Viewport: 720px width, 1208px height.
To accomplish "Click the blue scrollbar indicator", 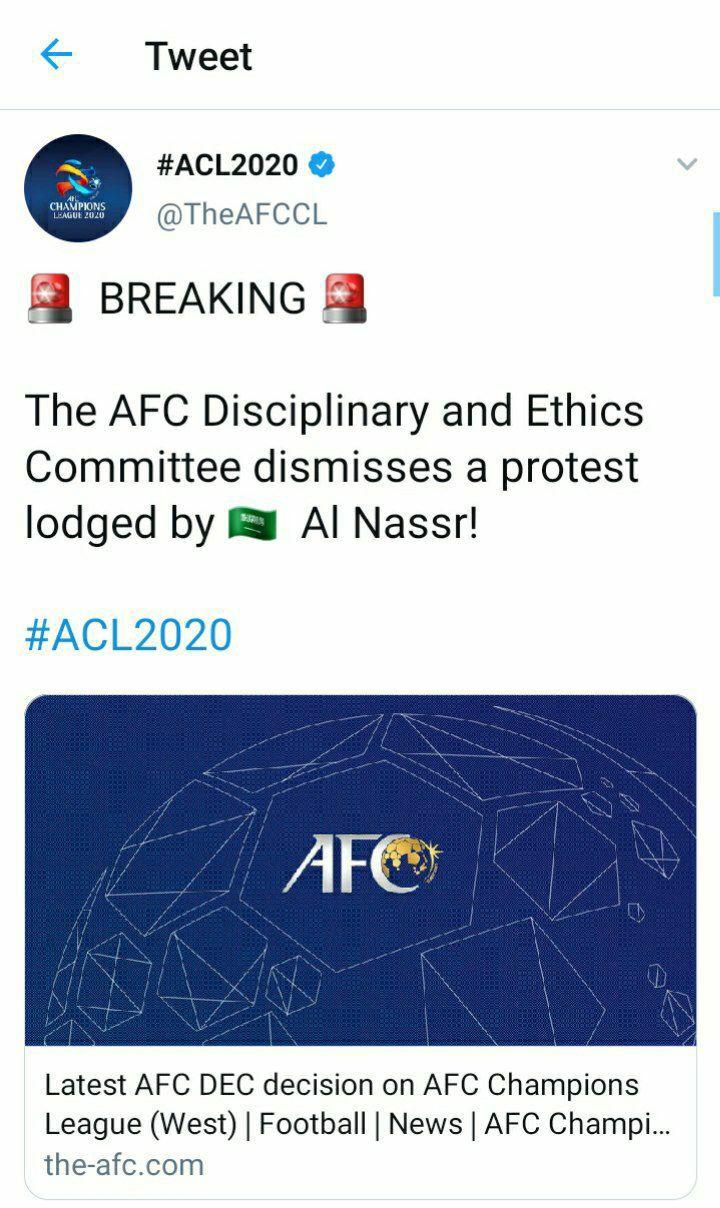I will pos(716,254).
